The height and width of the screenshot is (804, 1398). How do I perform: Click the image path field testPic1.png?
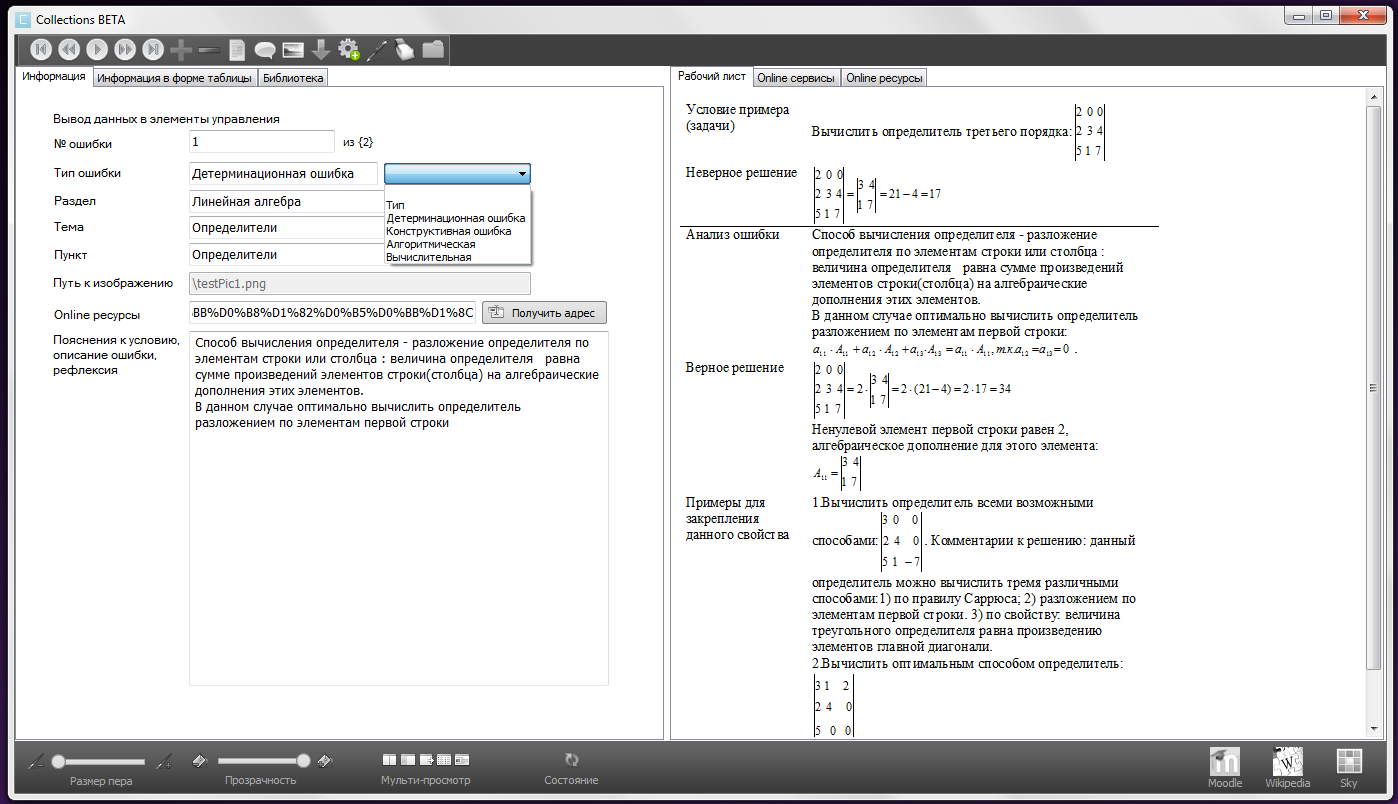(x=359, y=283)
